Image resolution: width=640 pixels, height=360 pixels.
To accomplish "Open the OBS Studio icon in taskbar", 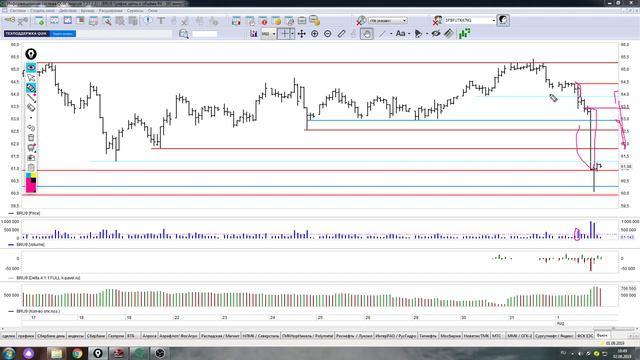I will pyautogui.click(x=160, y=353).
